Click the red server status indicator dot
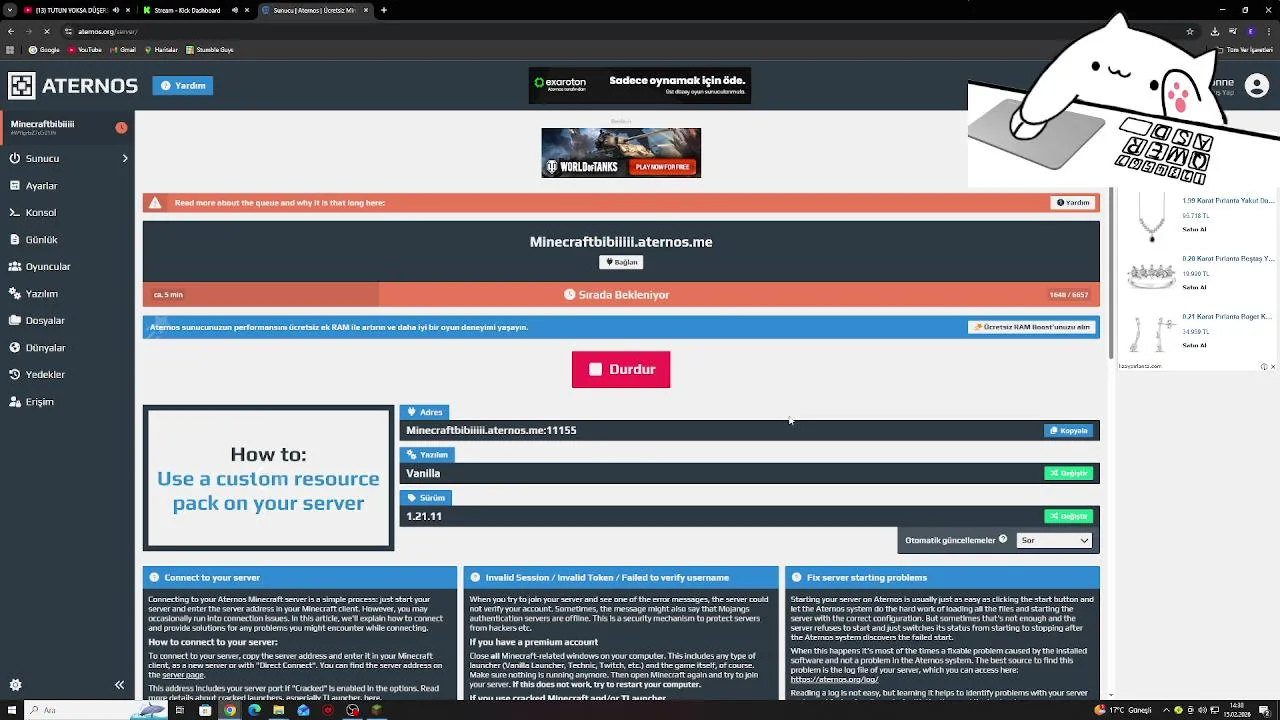Image resolution: width=1280 pixels, height=720 pixels. (121, 127)
